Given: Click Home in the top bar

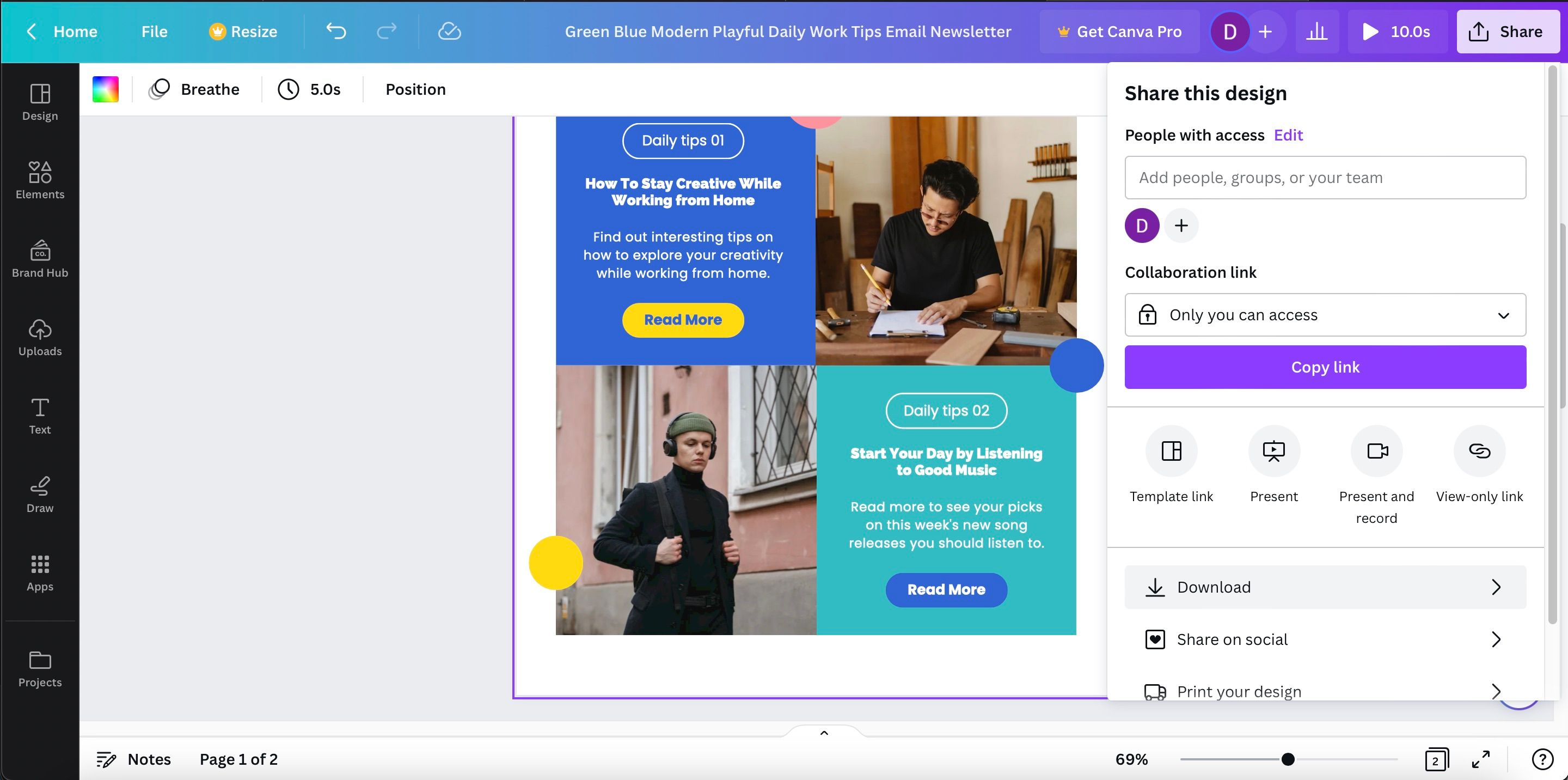Looking at the screenshot, I should pyautogui.click(x=75, y=31).
